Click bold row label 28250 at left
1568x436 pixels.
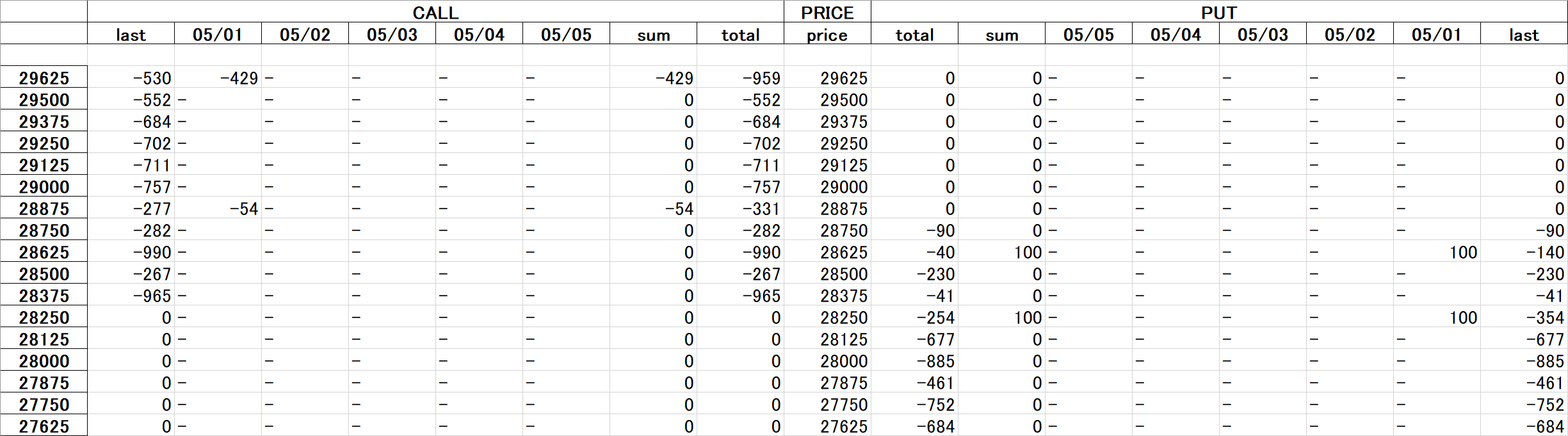44,317
